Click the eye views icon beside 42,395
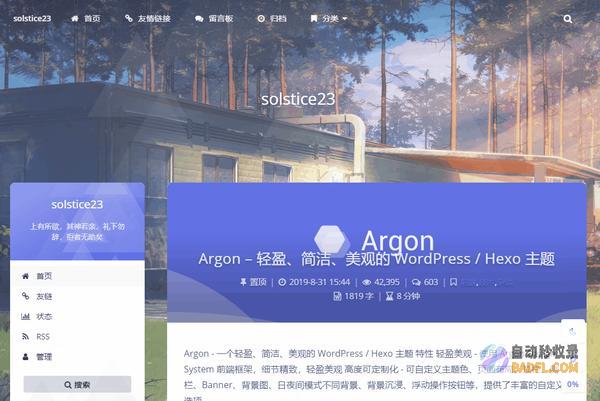 (x=367, y=282)
